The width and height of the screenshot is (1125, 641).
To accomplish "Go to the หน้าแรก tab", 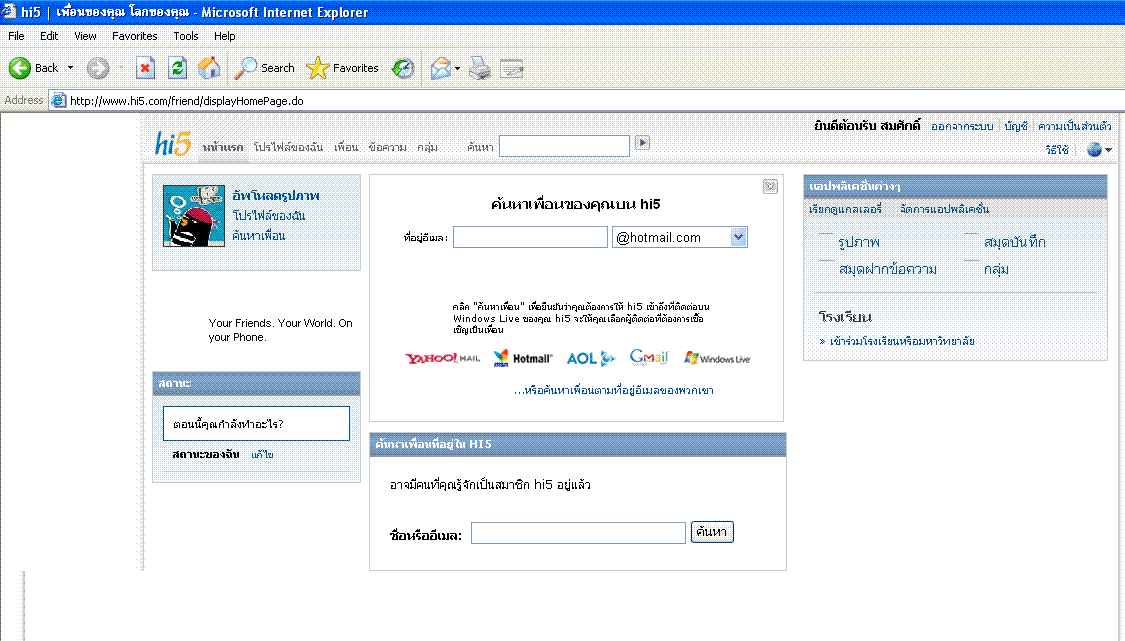I will pyautogui.click(x=222, y=147).
